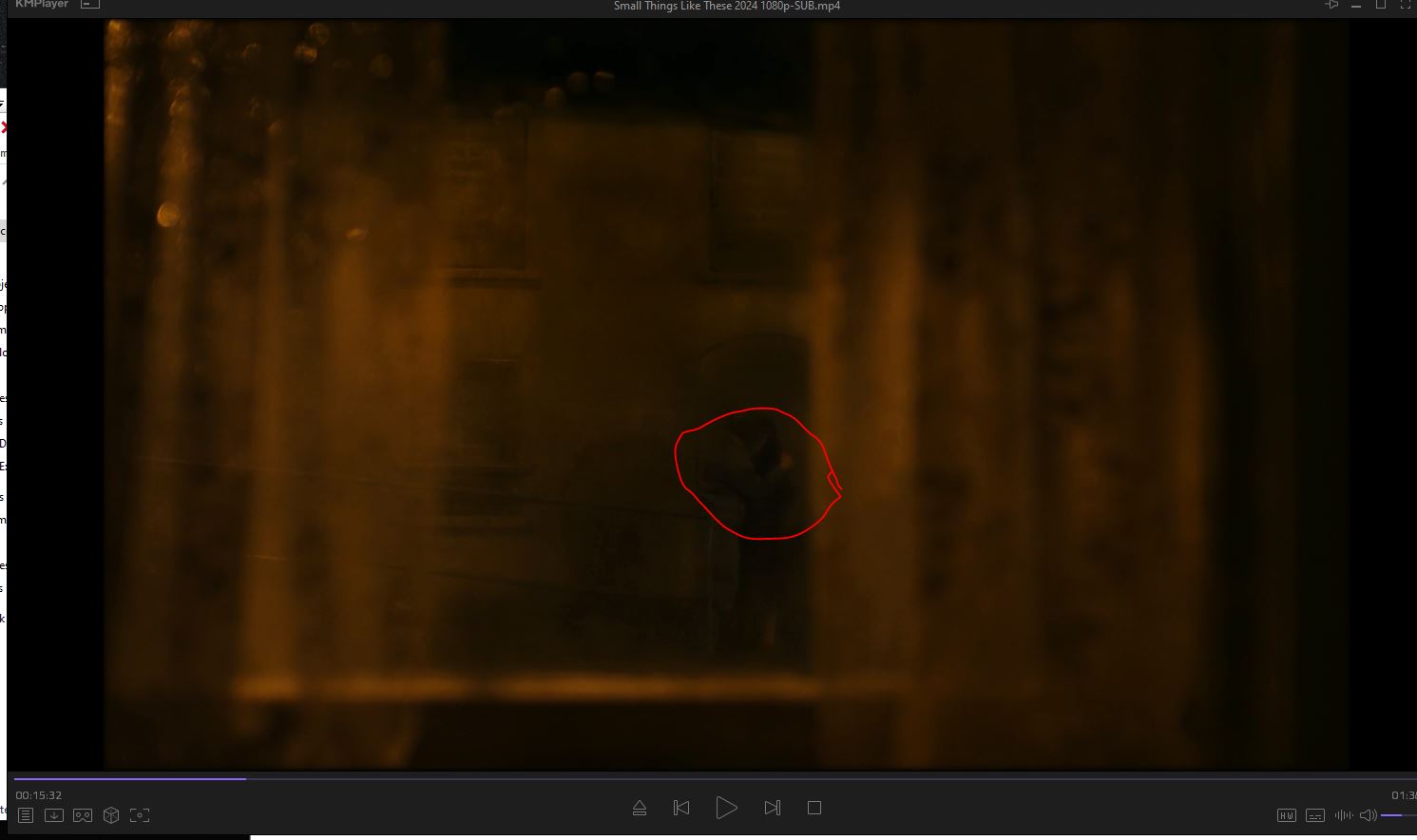Viewport: 1417px width, 840px height.
Task: Toggle the subtitles icon
Action: 1315,815
